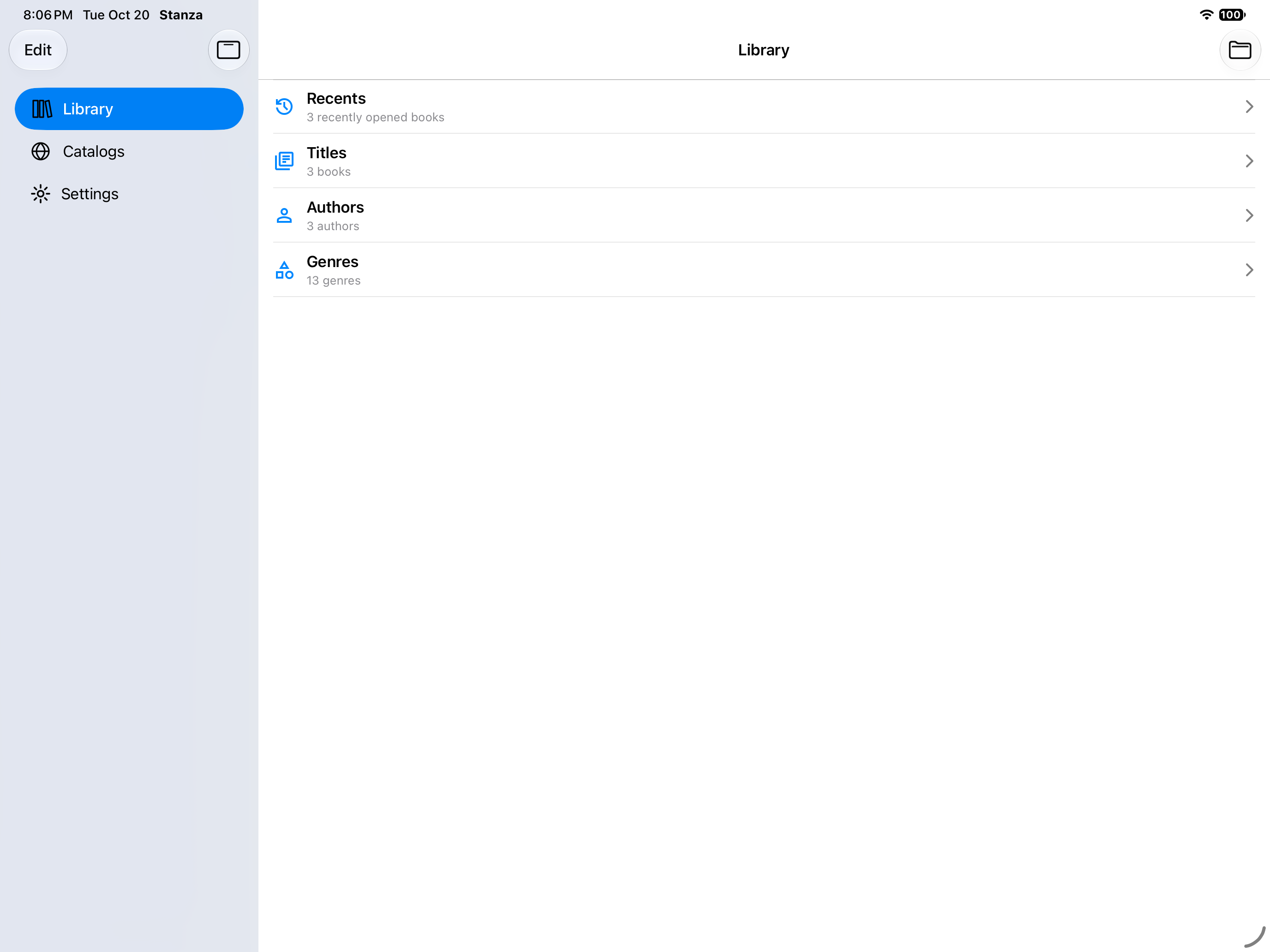
Task: Open Genres via its chevron arrow
Action: click(x=1249, y=270)
